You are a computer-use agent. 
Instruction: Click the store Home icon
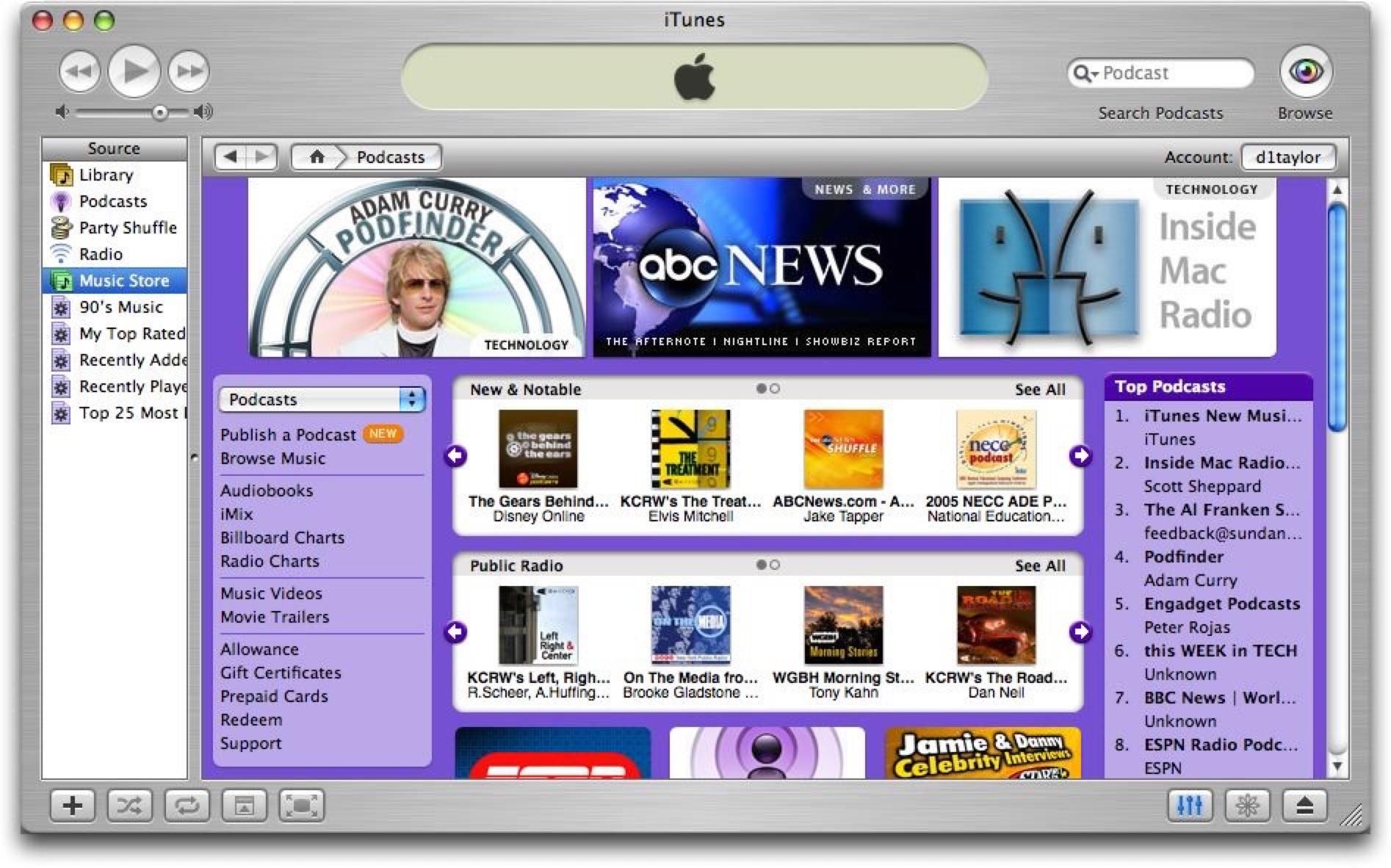pyautogui.click(x=317, y=156)
